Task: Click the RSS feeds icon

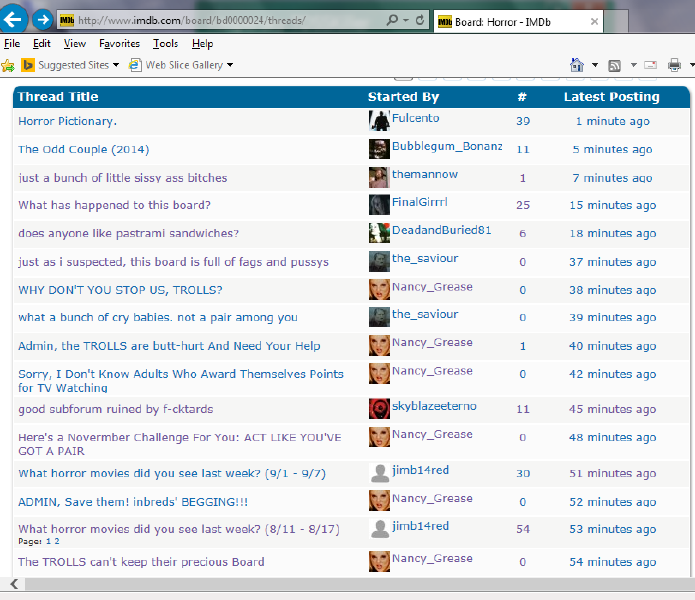Action: coord(614,65)
